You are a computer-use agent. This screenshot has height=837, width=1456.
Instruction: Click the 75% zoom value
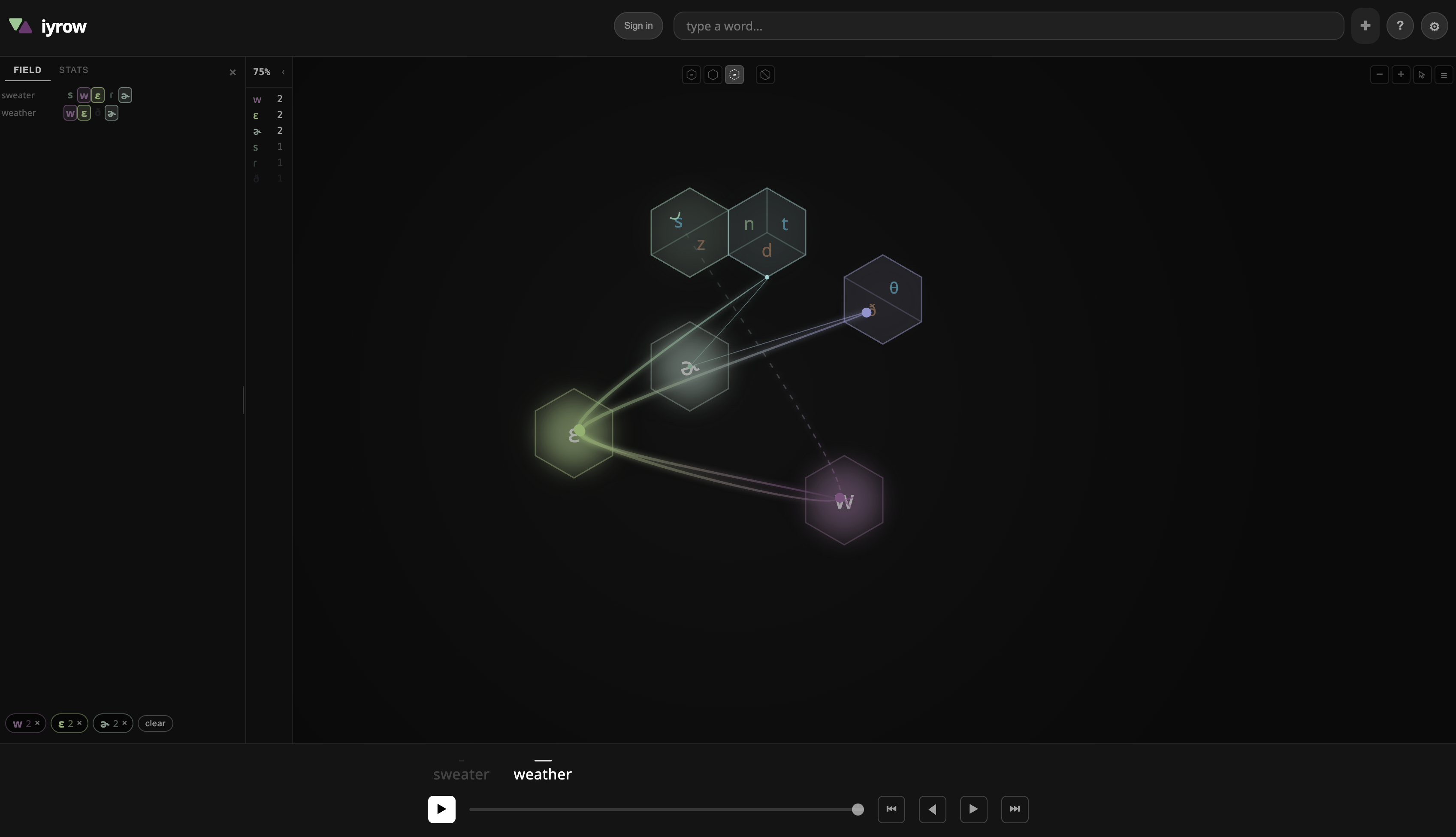[262, 72]
